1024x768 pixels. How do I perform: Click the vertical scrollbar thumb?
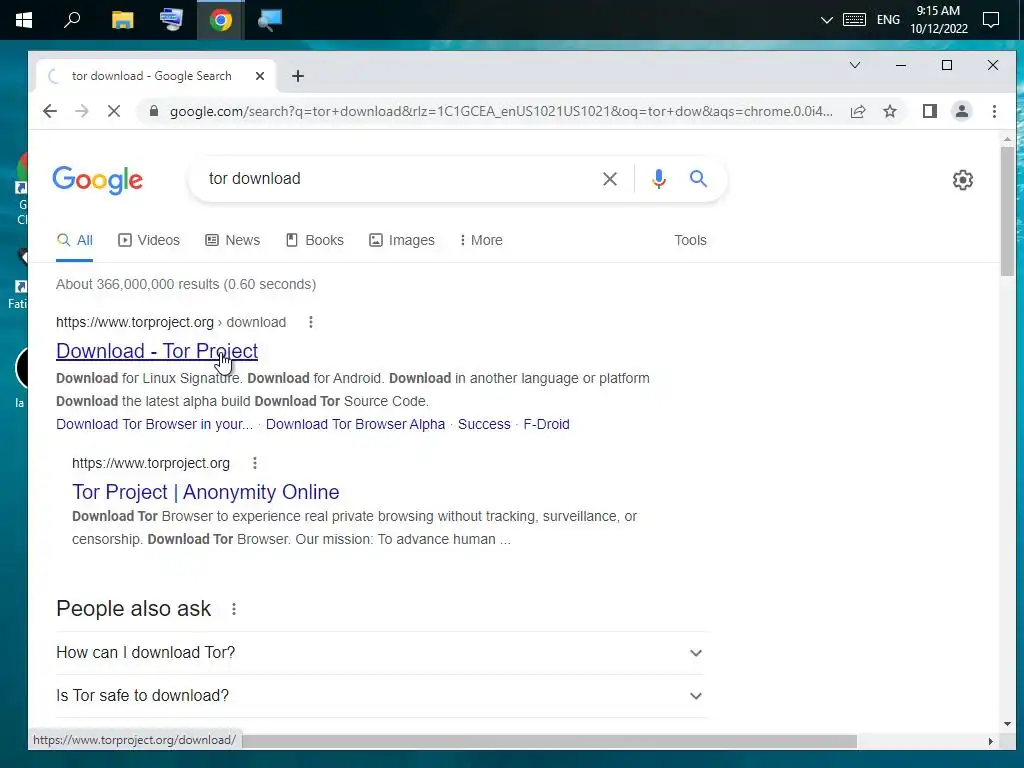(x=1007, y=211)
